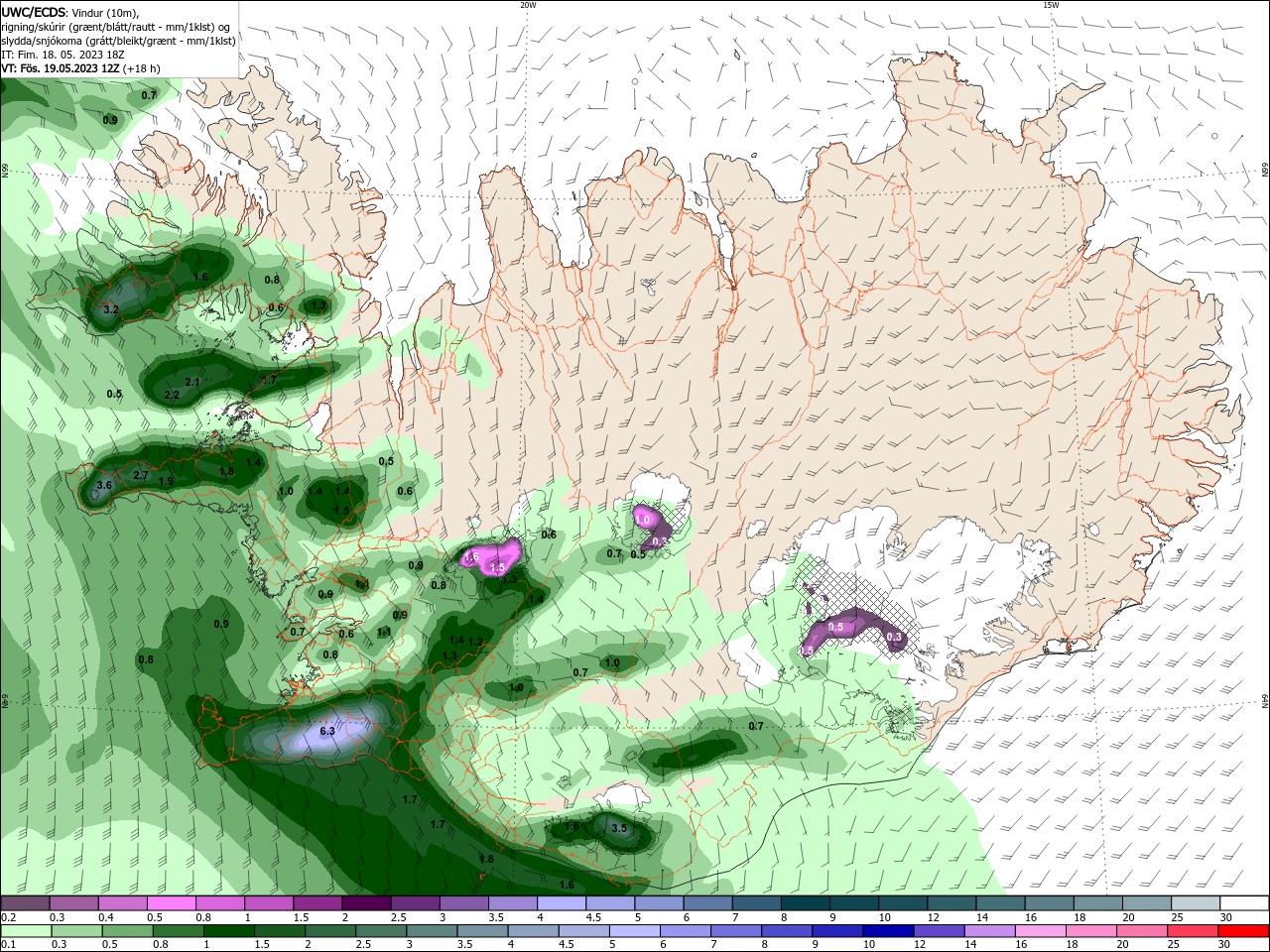
Task: Click the '3.2' precipitation value on the map
Action: (111, 310)
